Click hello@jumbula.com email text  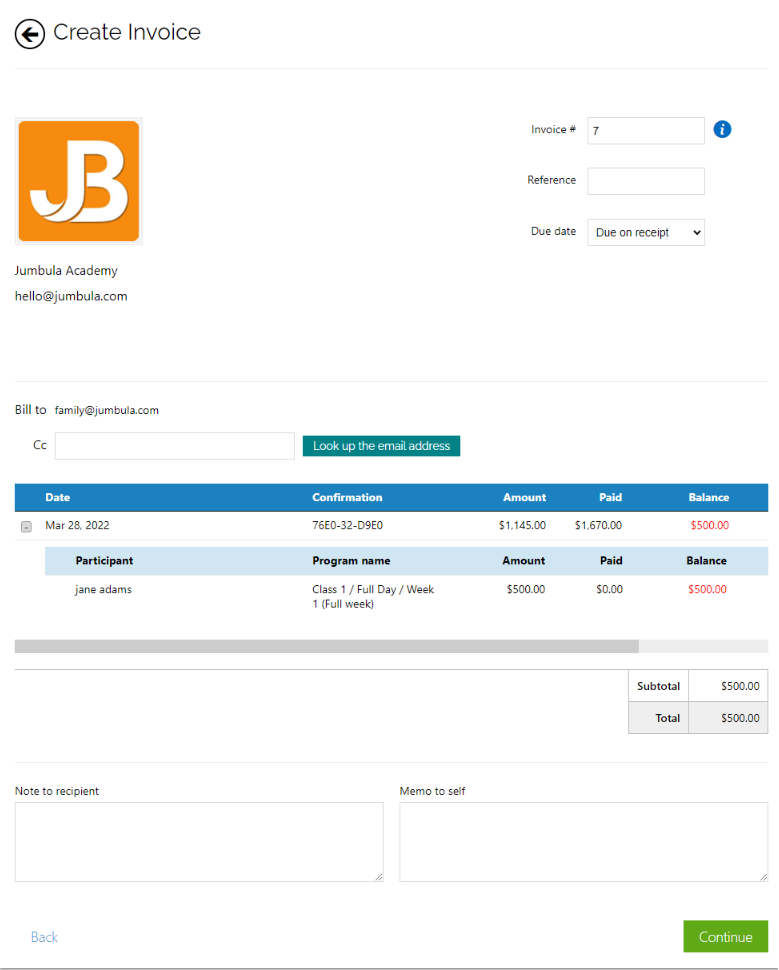click(71, 296)
